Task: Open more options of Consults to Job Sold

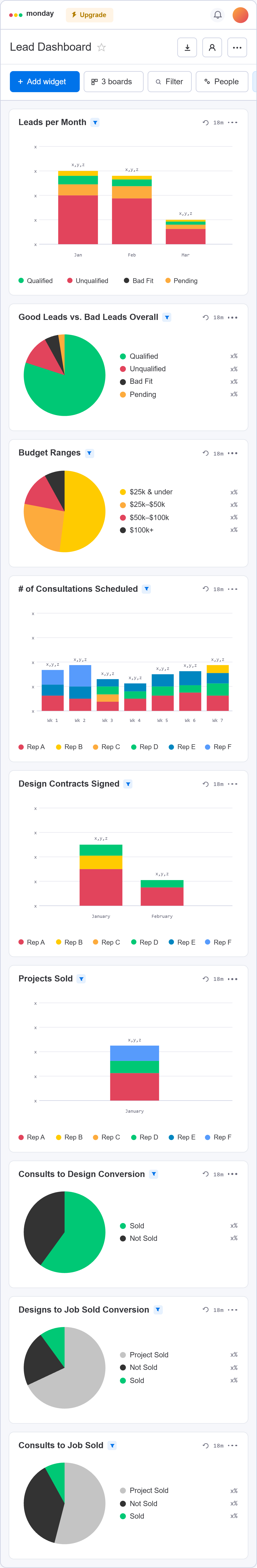Action: point(233,1445)
